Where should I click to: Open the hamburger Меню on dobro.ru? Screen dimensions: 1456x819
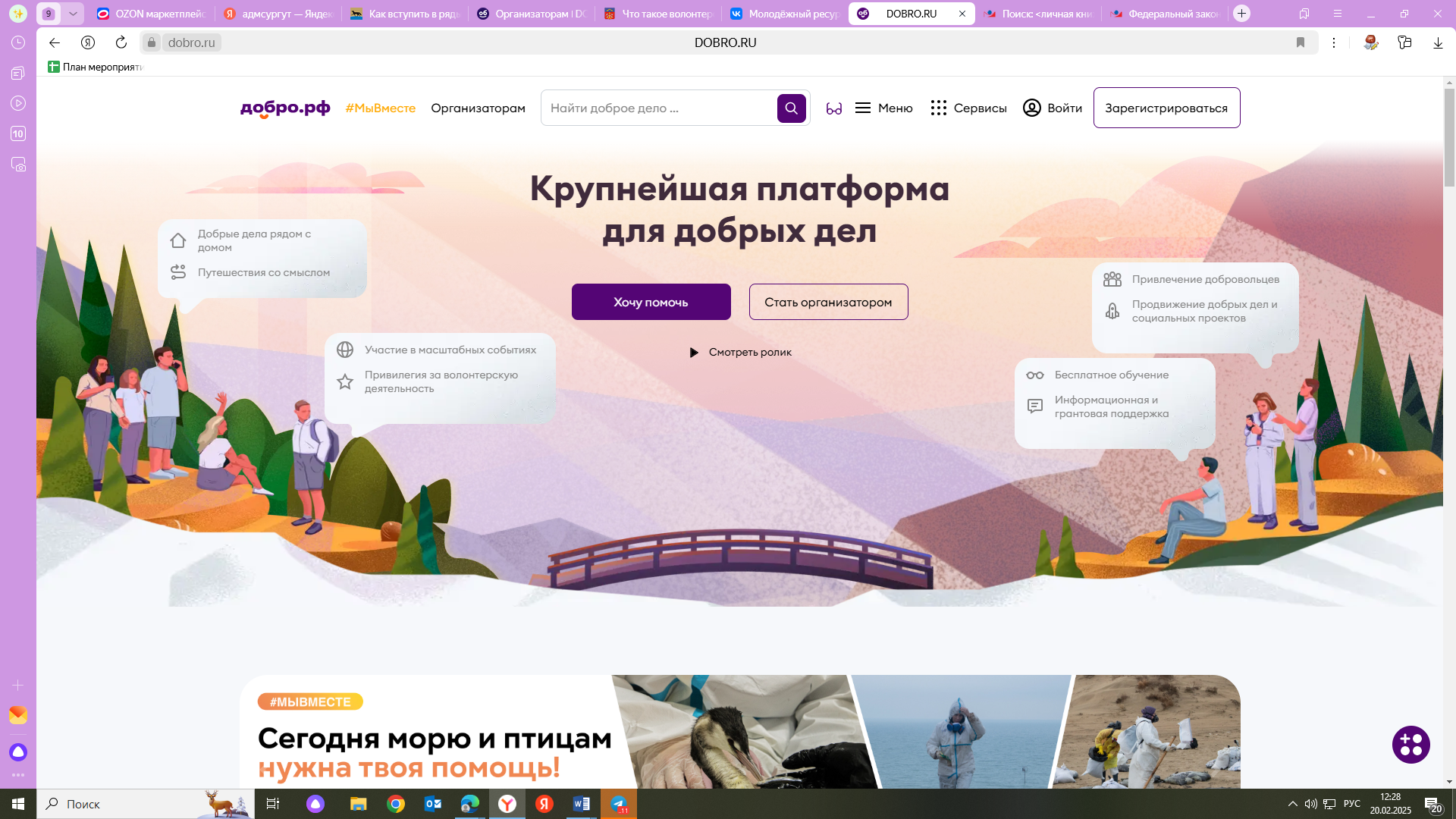[864, 108]
